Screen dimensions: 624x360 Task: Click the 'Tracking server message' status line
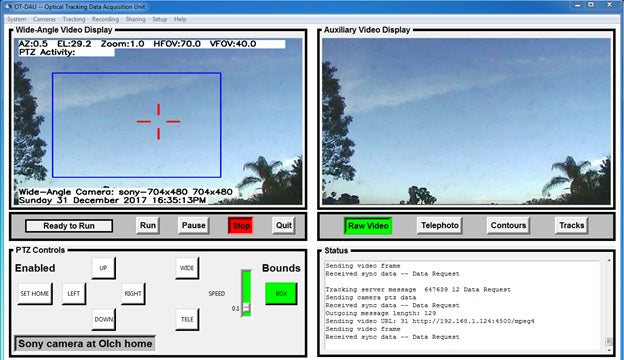coord(418,290)
